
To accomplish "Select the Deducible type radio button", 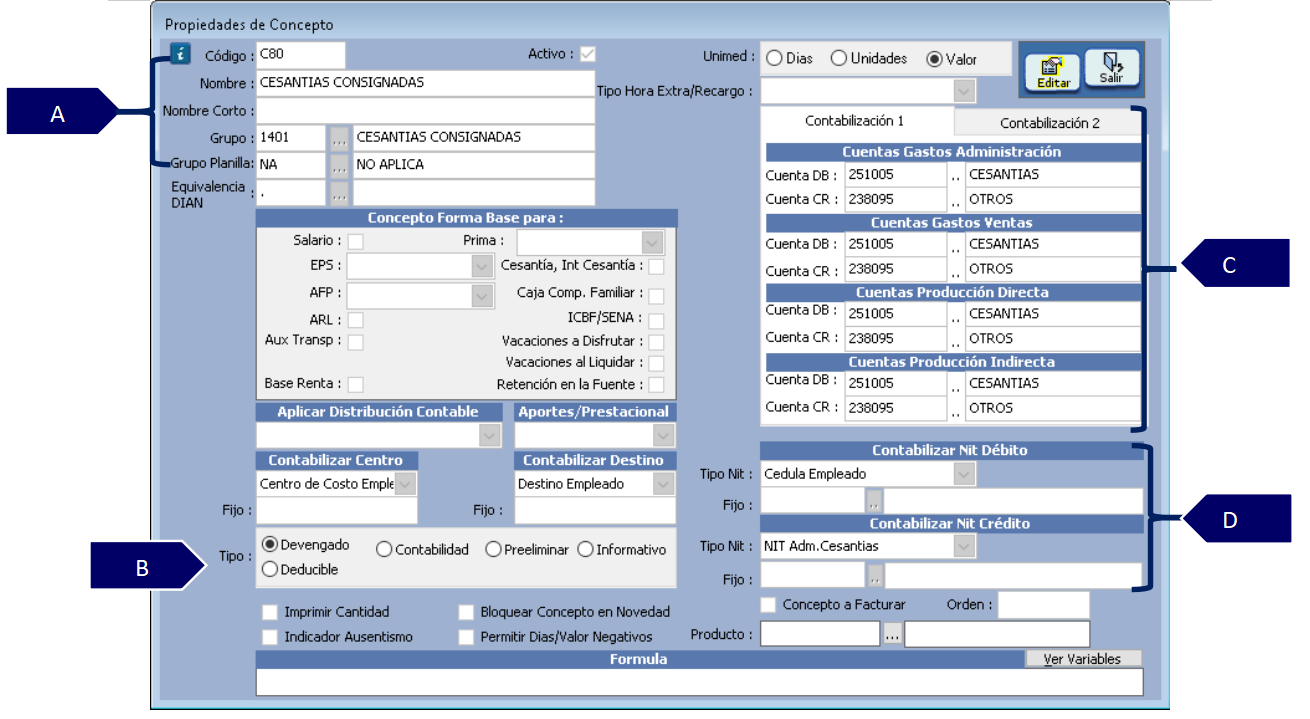I will 269,569.
